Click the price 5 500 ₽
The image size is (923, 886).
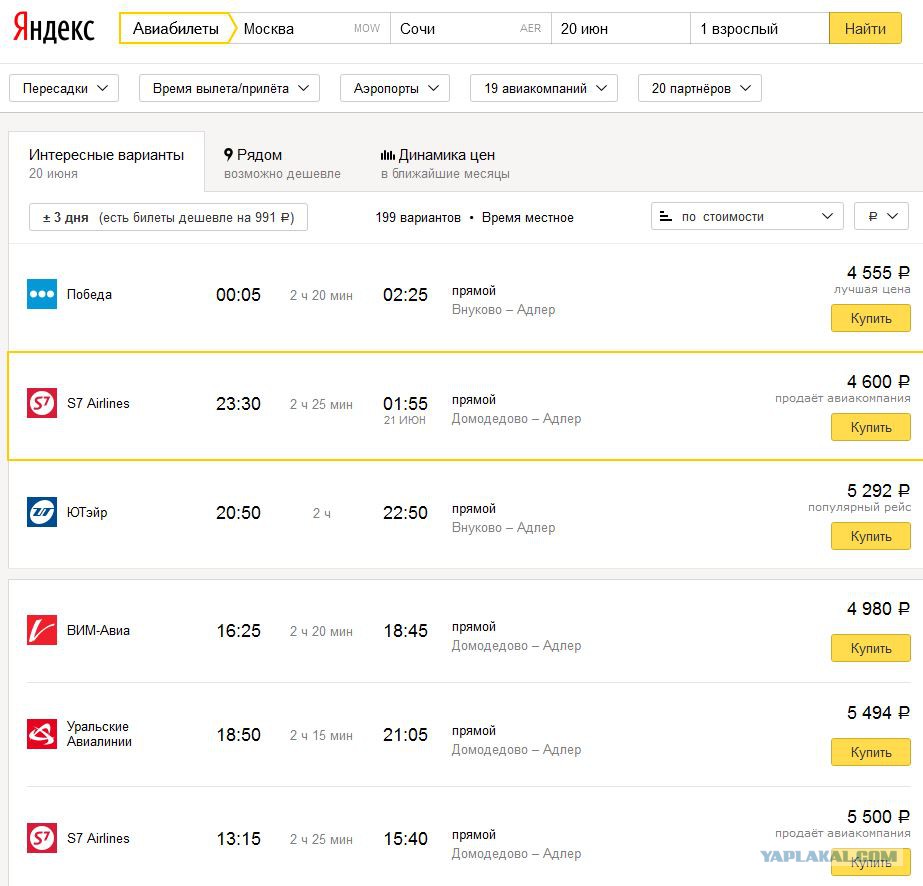pos(878,817)
